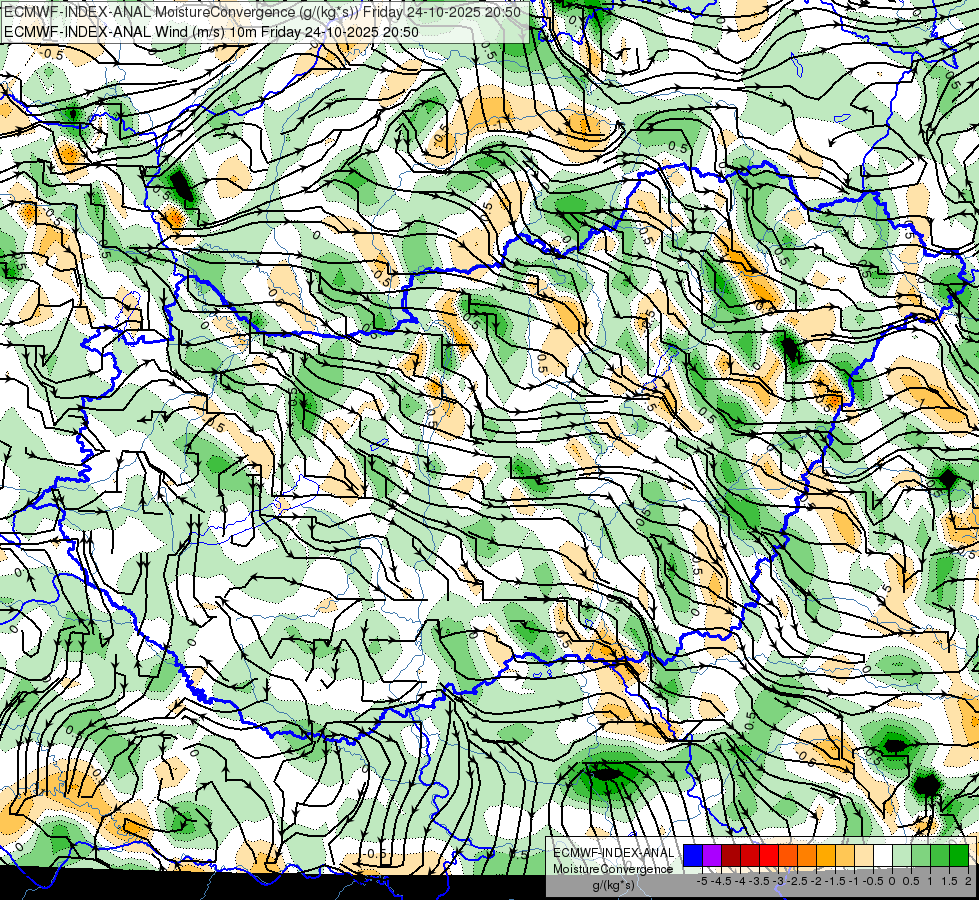Click legend swatch between 1 and 1.5
The width and height of the screenshot is (979, 900).
pyautogui.click(x=940, y=855)
